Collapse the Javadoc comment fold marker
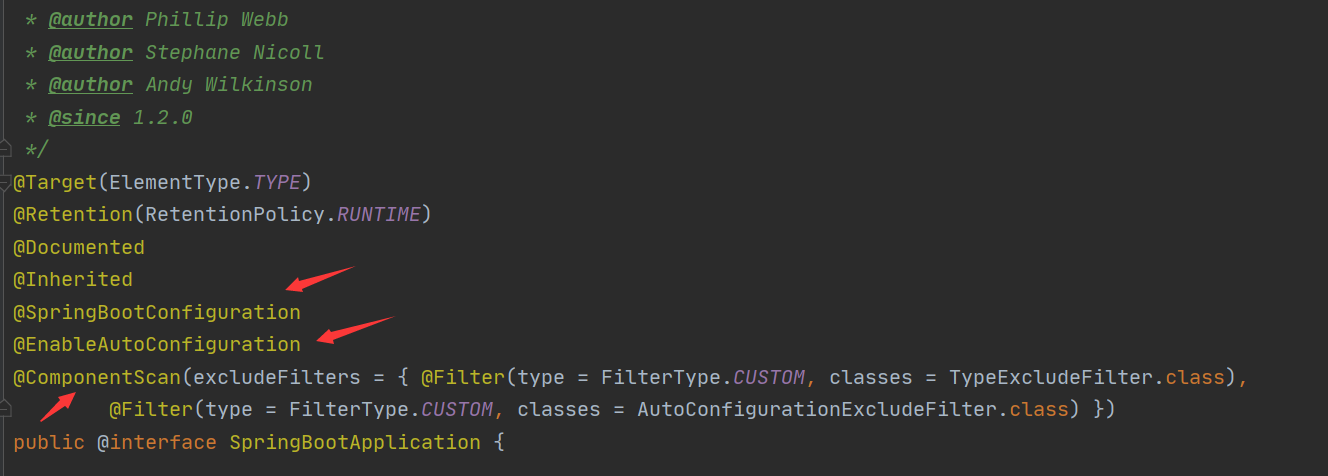1328x476 pixels. (x=5, y=148)
